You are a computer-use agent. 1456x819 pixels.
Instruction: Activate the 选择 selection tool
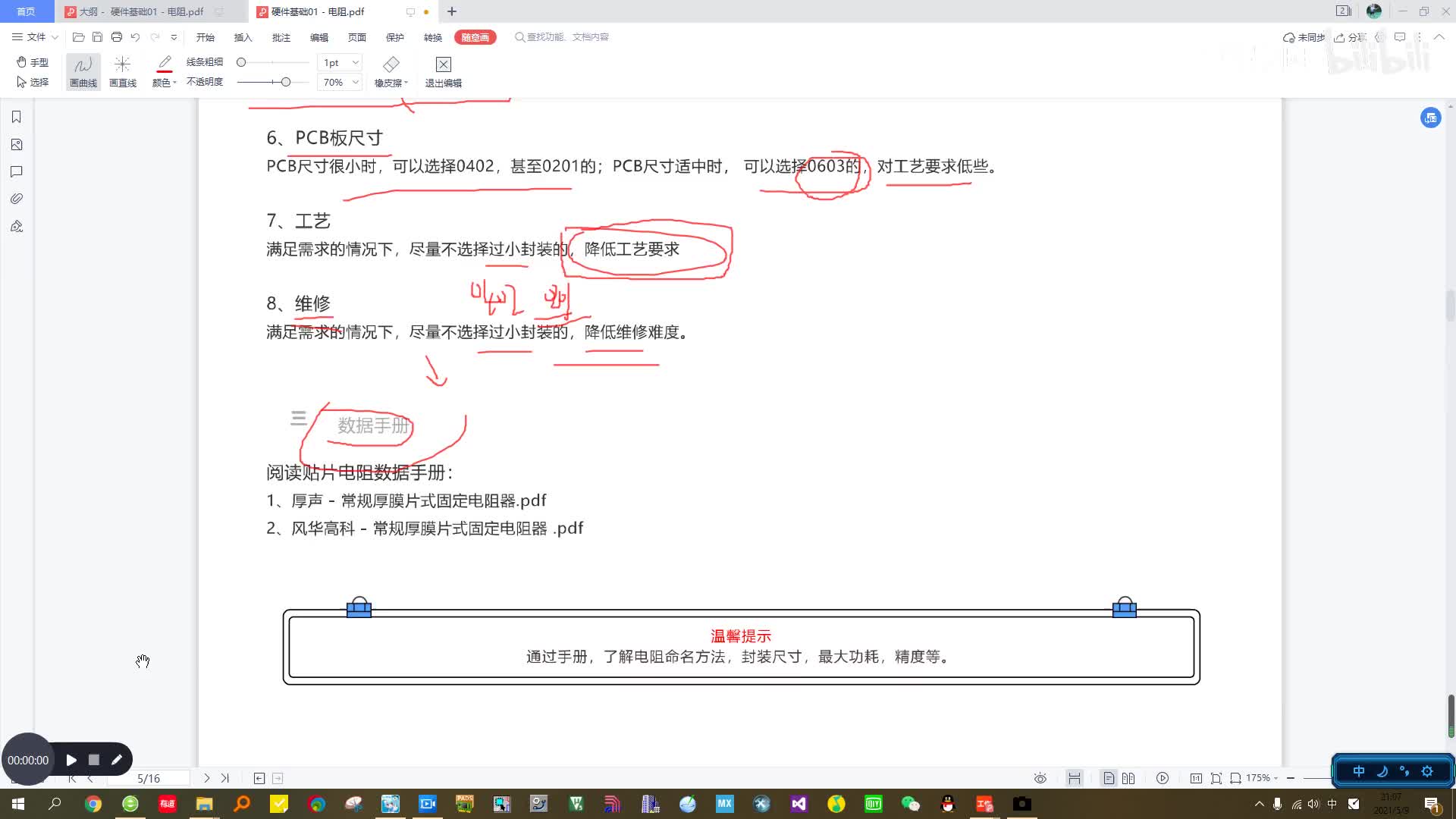click(33, 82)
